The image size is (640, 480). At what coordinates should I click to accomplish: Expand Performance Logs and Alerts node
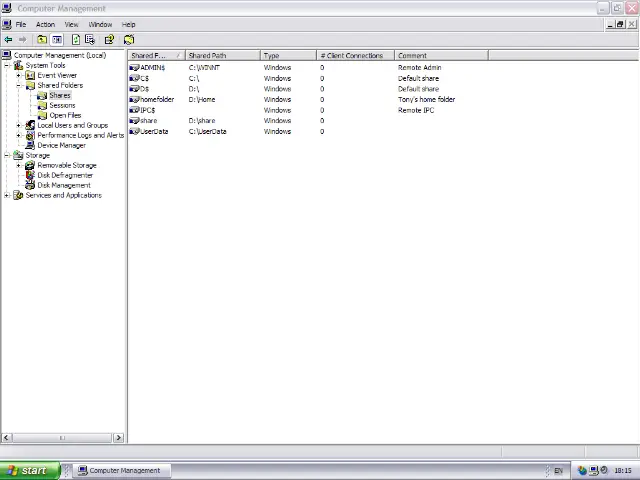point(18,135)
